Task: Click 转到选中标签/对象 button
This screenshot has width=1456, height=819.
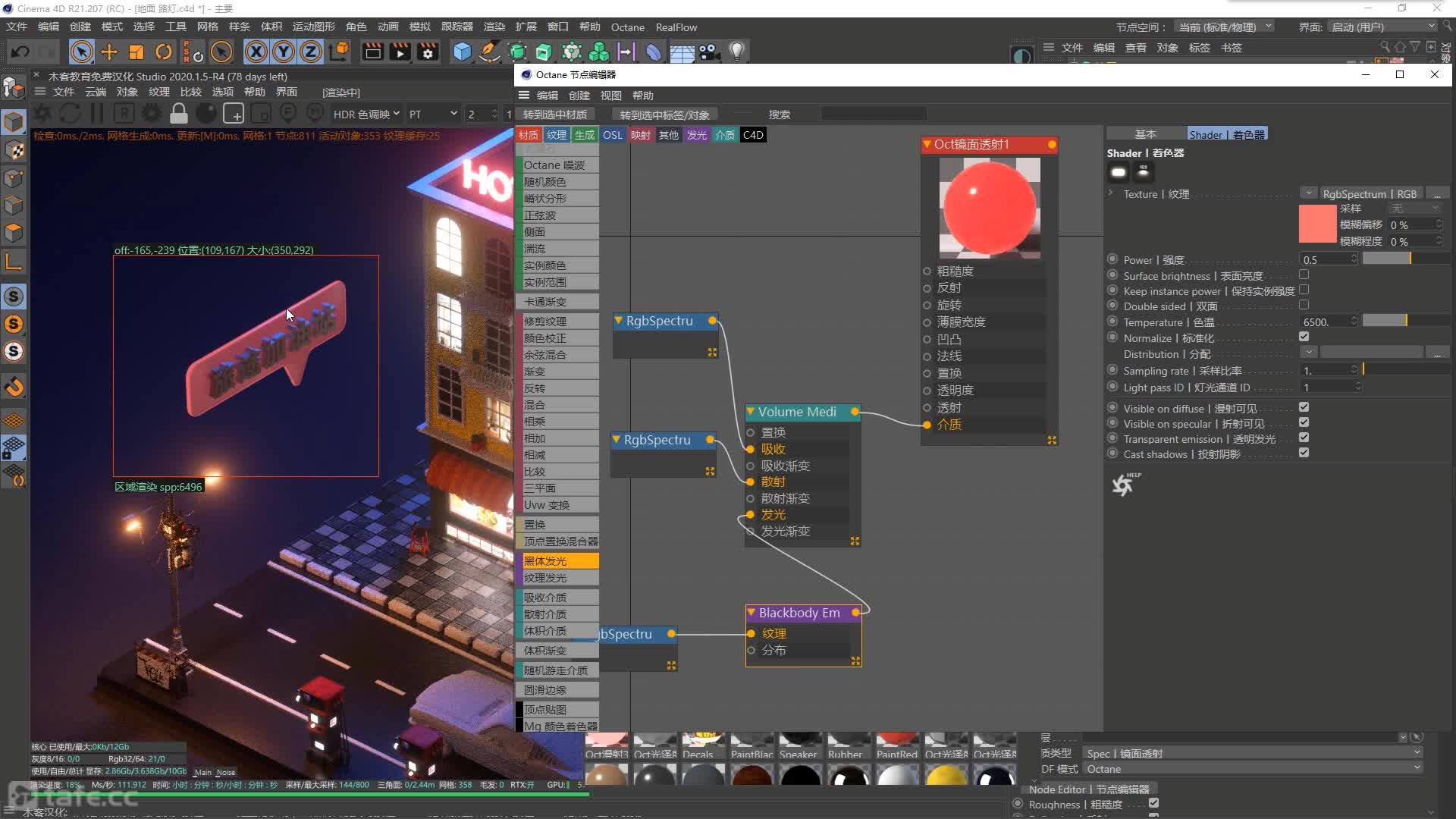Action: tap(664, 115)
